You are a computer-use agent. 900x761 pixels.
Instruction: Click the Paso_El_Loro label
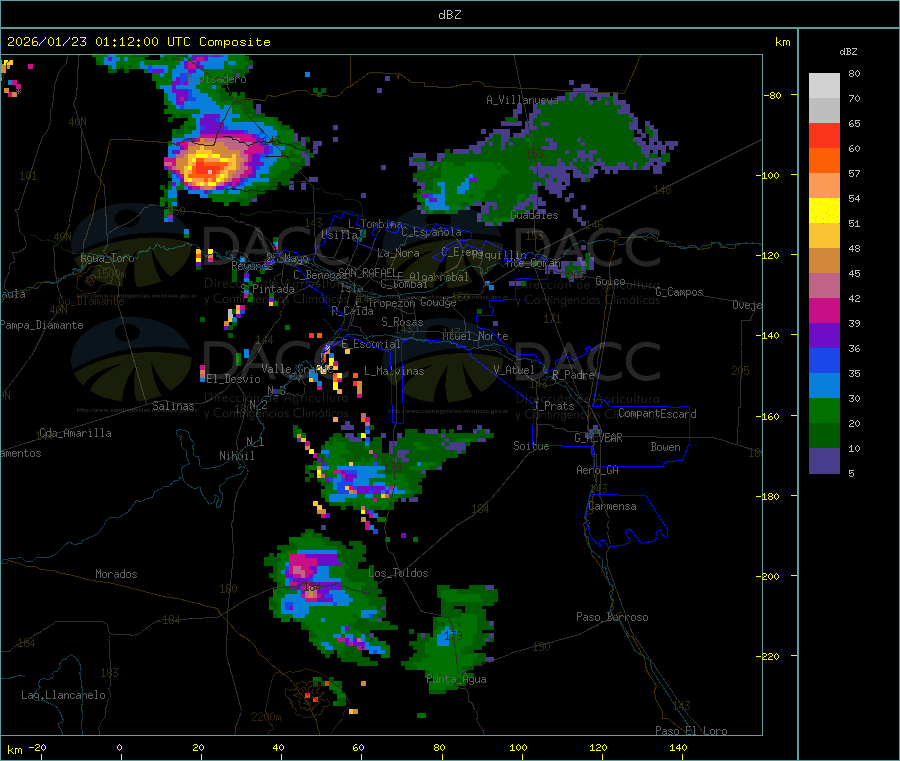[691, 731]
